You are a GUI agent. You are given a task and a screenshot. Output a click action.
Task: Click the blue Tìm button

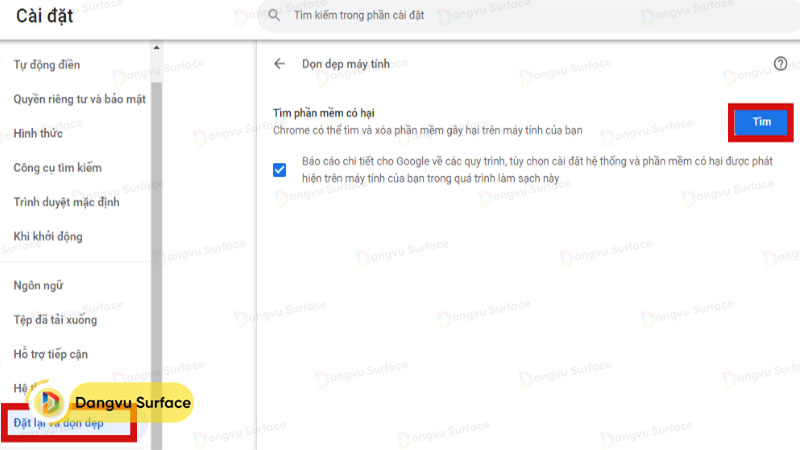pyautogui.click(x=761, y=122)
